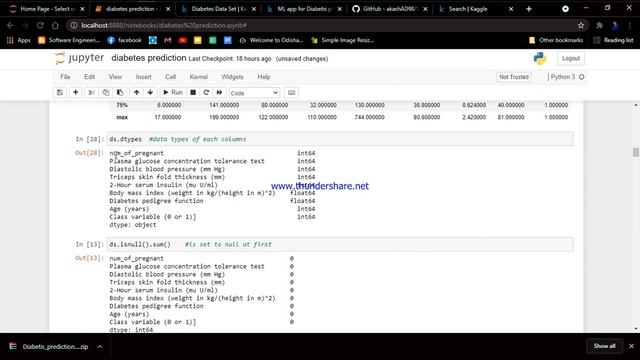This screenshot has height=360, width=640.
Task: Close the downloads bar
Action: pos(631,346)
